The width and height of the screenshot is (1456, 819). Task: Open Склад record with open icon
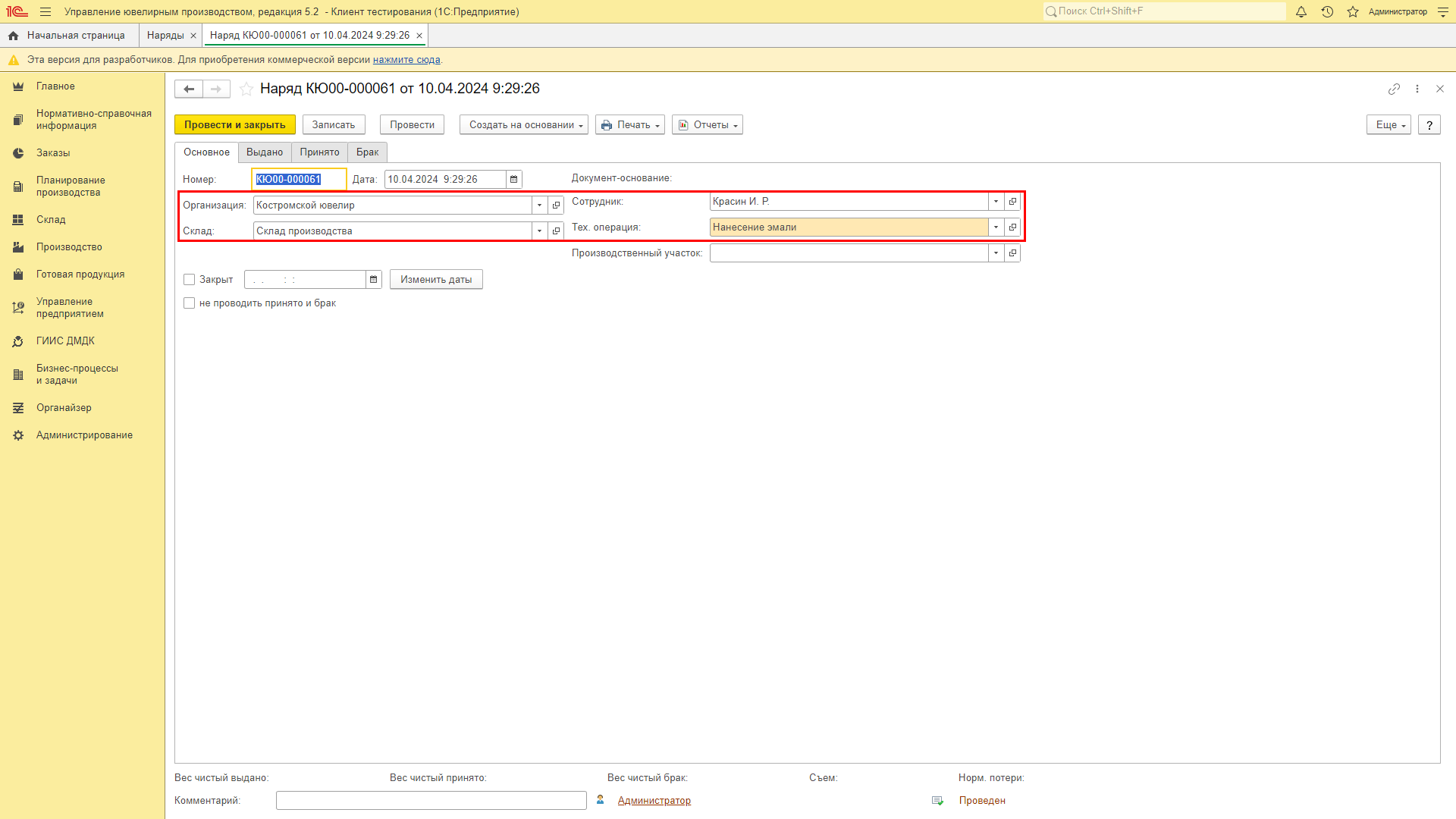tap(556, 231)
